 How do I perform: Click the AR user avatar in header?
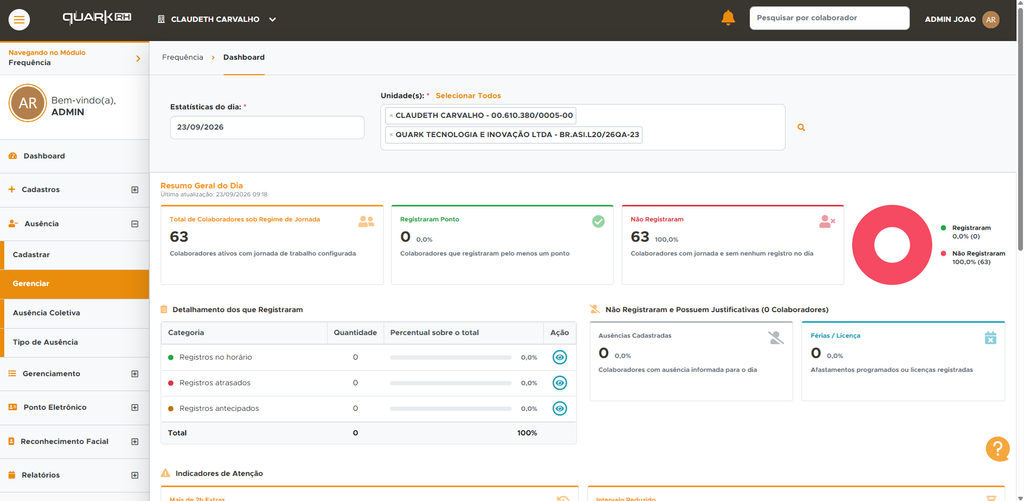(x=991, y=20)
